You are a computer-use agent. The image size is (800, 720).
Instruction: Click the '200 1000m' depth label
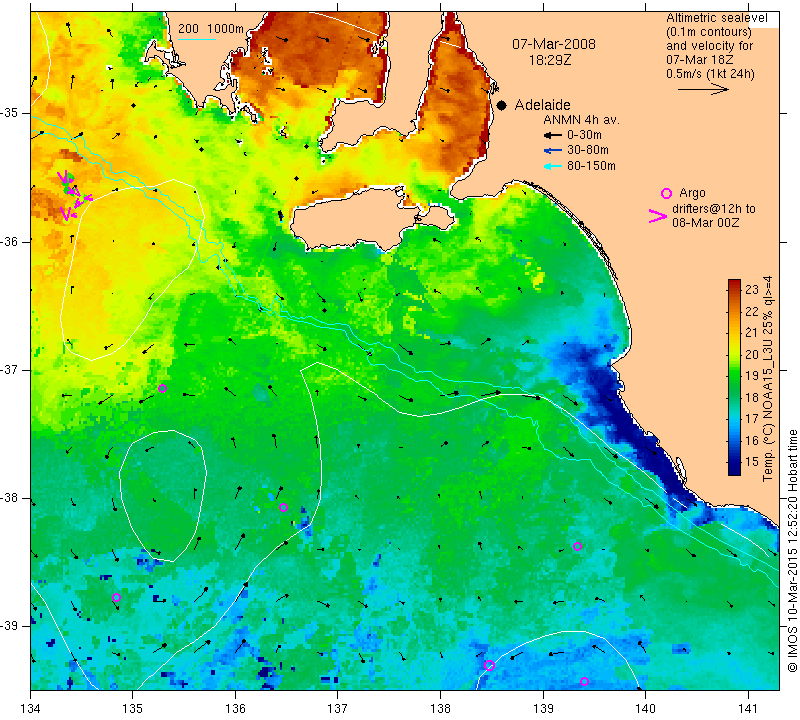click(211, 29)
